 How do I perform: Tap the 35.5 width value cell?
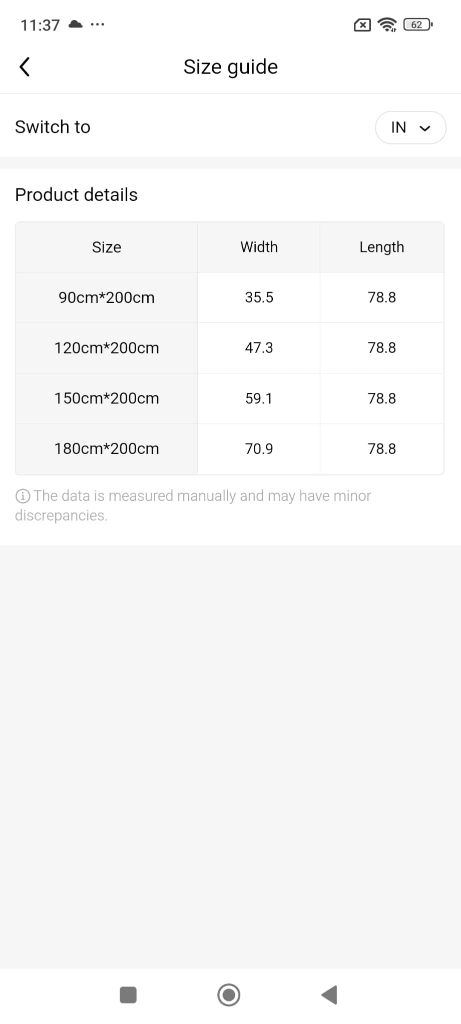pos(259,298)
